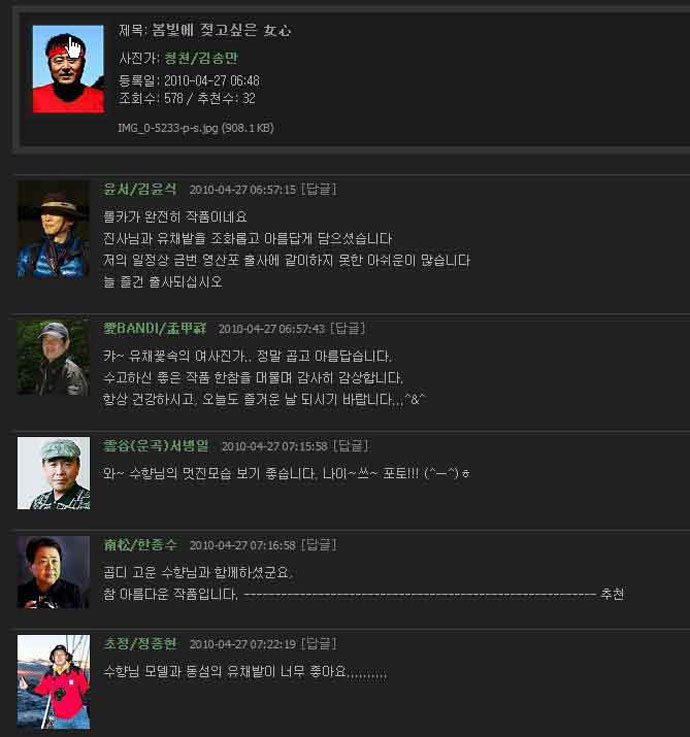
Task: Reply to 윤서/김윤식's comment via 답글
Action: [x=319, y=189]
